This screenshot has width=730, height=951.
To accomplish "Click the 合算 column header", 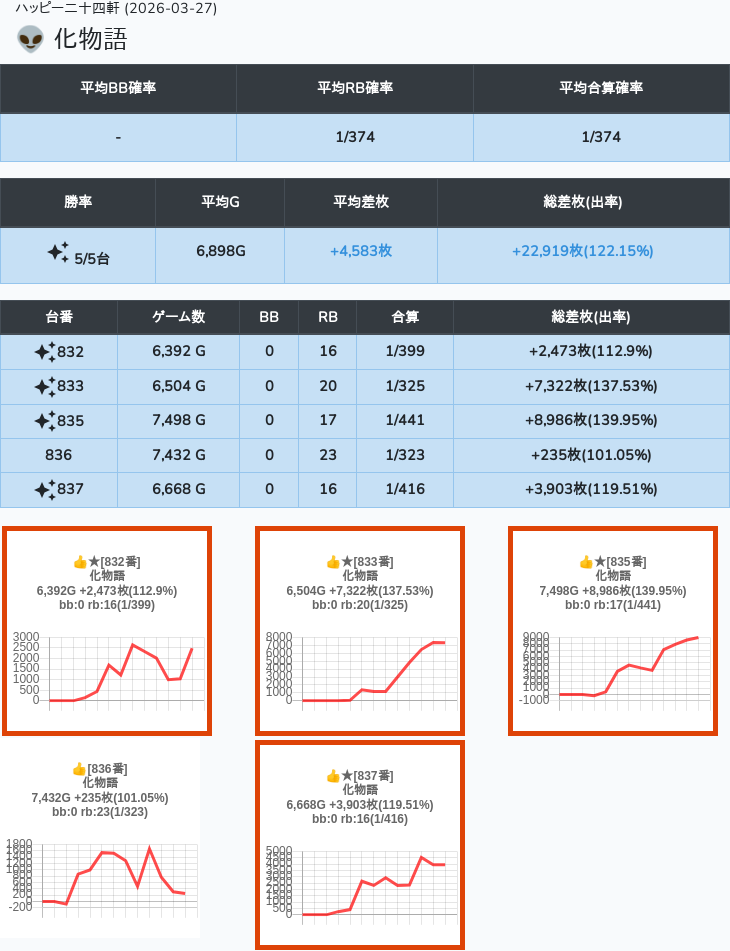I will pyautogui.click(x=405, y=317).
